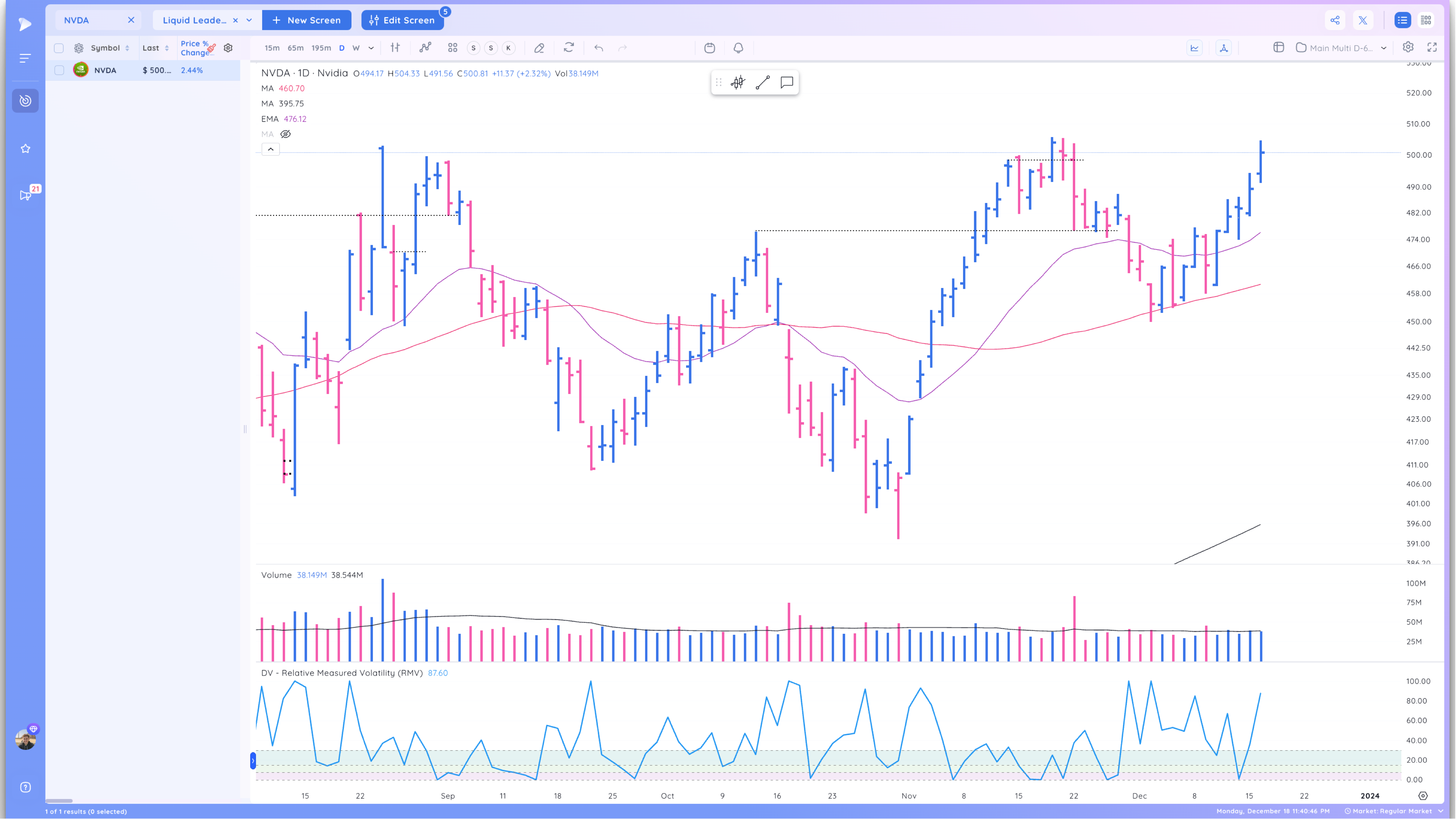Open chart settings gear at top right
Screen dimensions: 1456x819
(x=1409, y=47)
